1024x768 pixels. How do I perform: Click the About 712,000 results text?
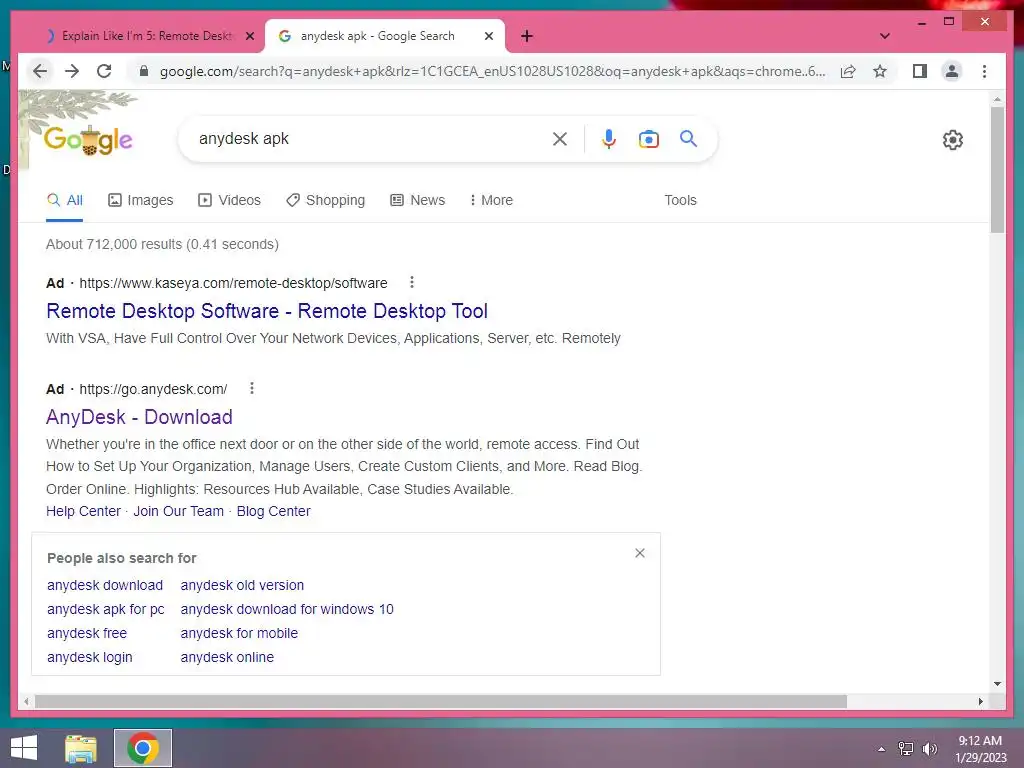(162, 244)
